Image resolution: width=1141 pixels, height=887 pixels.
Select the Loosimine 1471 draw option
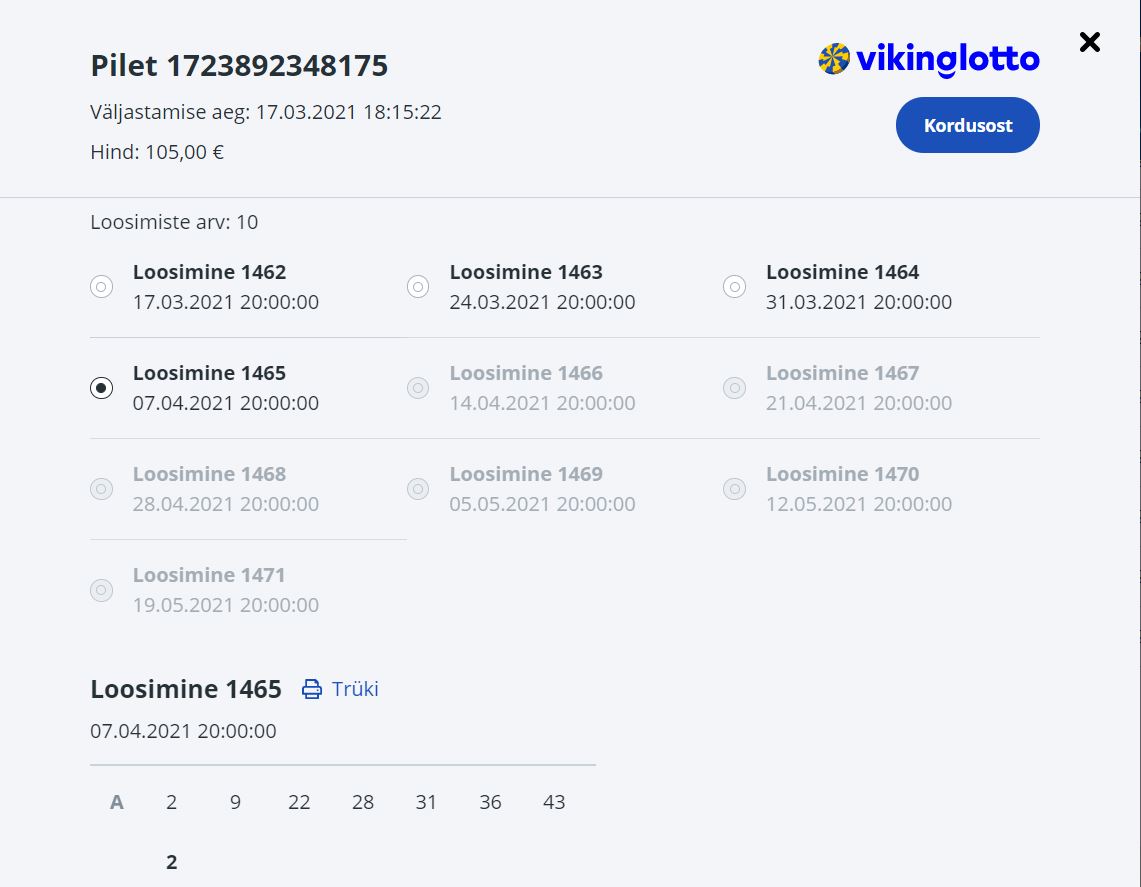pos(102,590)
